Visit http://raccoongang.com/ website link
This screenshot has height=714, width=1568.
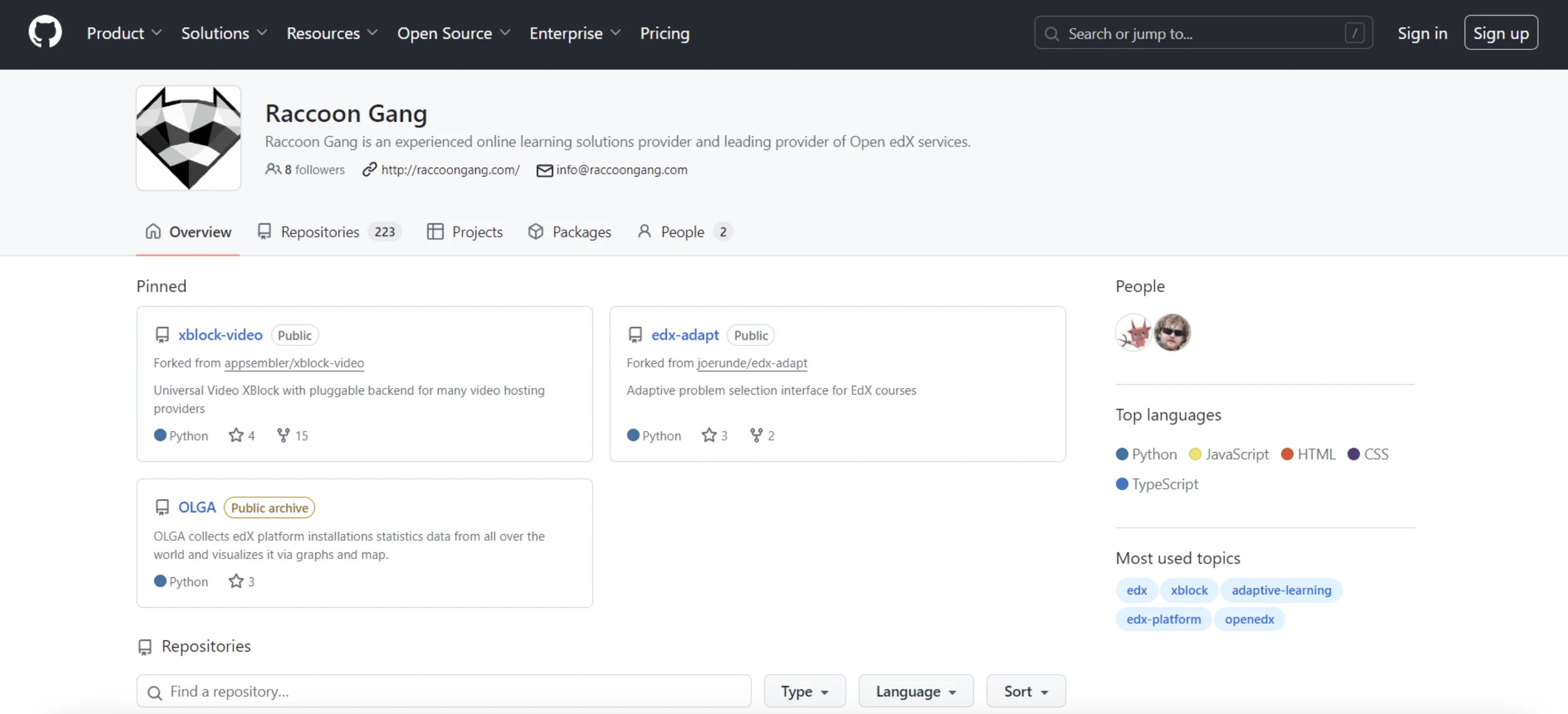pyautogui.click(x=450, y=170)
